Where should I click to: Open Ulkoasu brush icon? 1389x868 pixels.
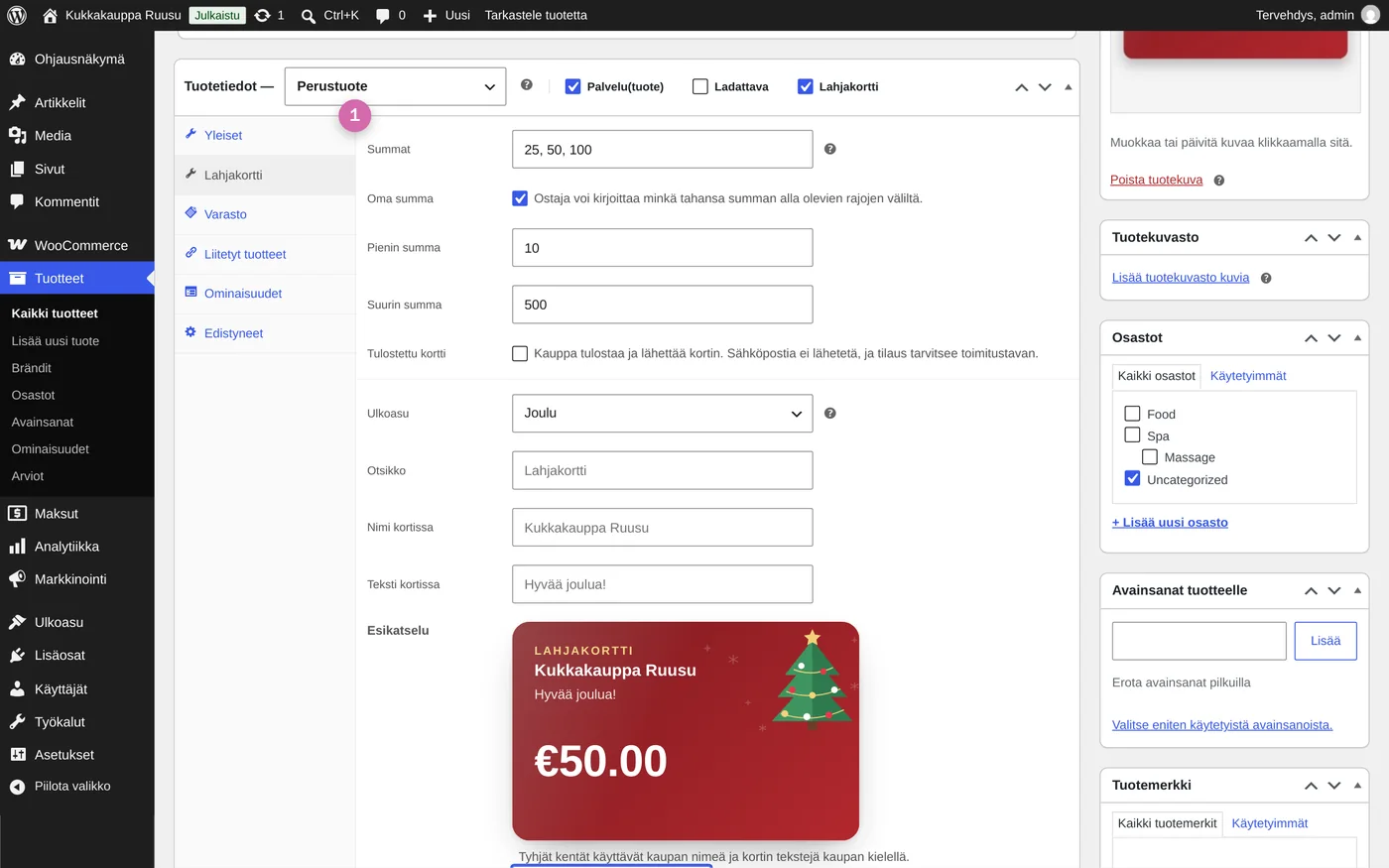pyautogui.click(x=17, y=622)
